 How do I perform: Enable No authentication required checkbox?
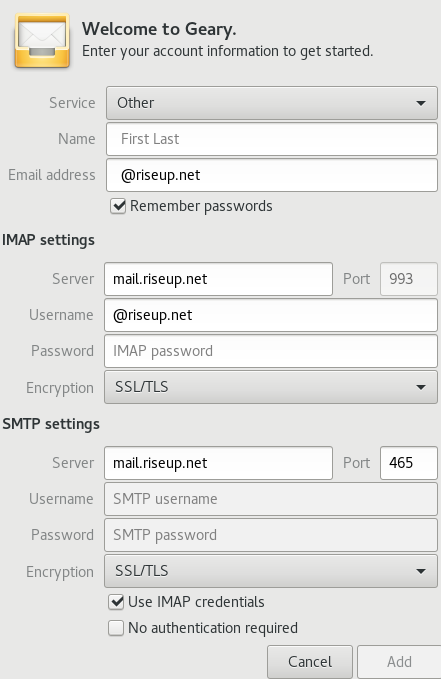tap(116, 628)
